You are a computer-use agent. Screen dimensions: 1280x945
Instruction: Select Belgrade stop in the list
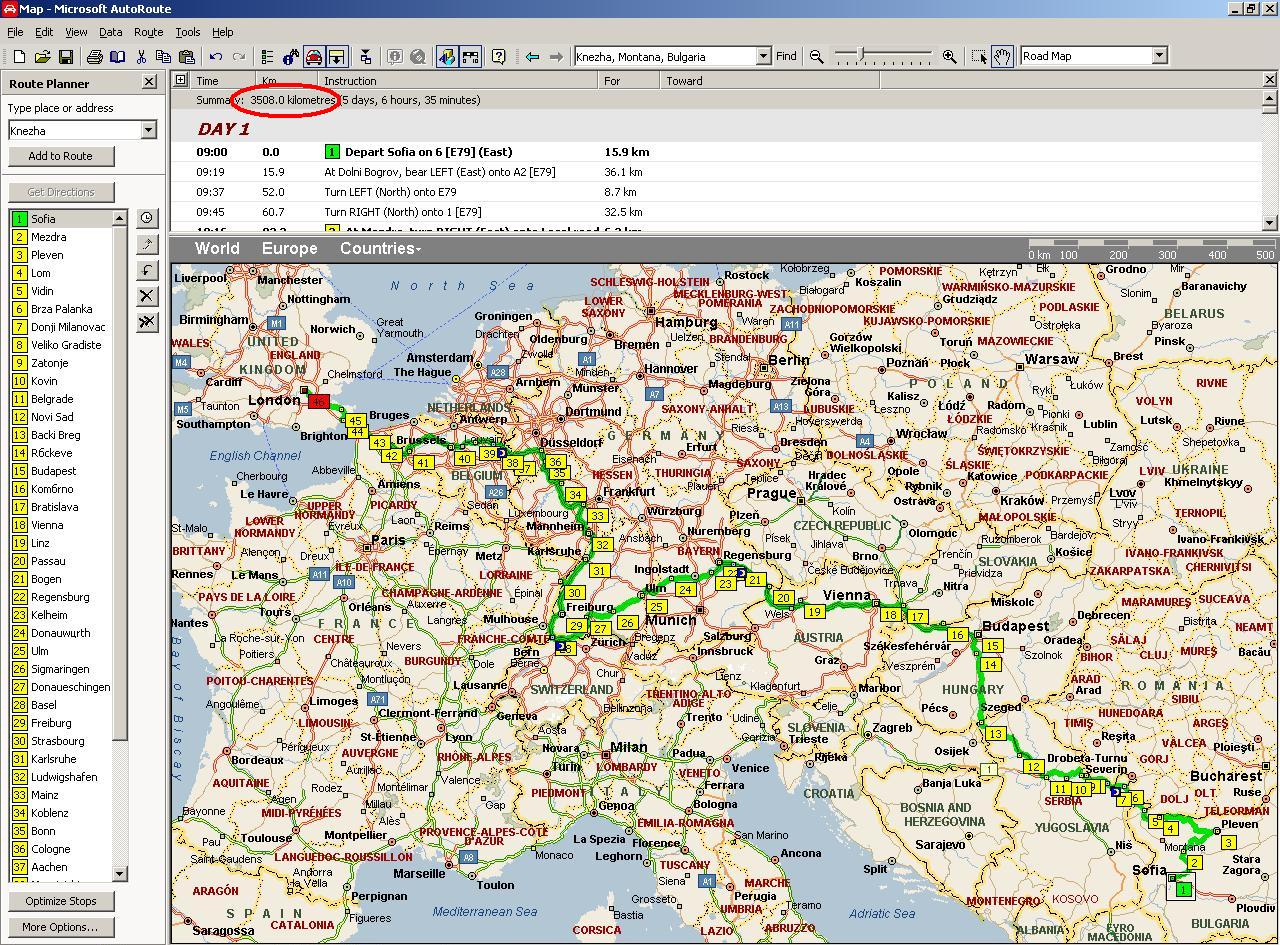[x=61, y=399]
